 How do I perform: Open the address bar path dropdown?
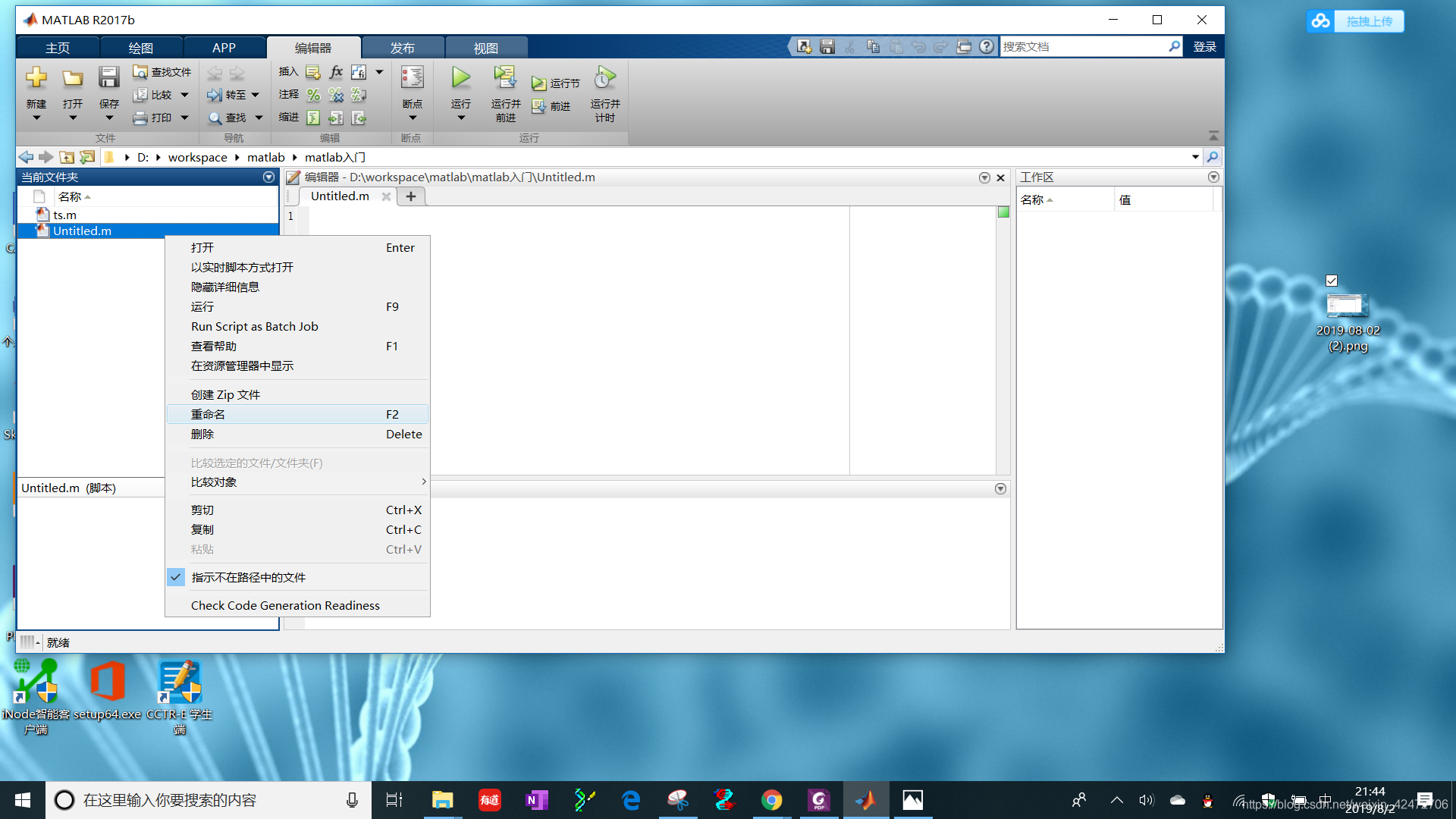click(x=1195, y=157)
